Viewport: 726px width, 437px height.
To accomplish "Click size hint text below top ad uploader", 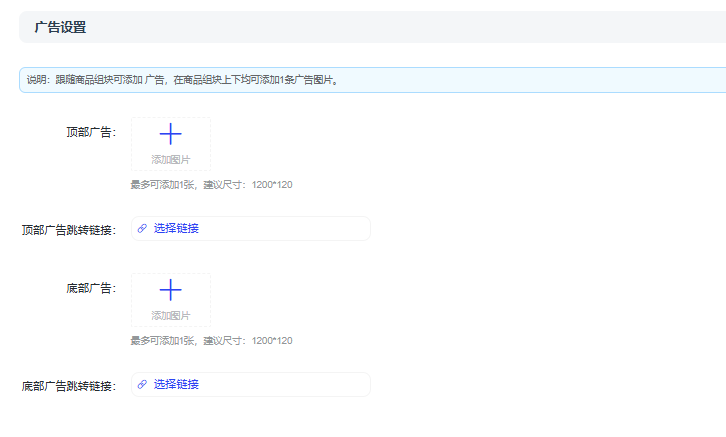I will 211,185.
